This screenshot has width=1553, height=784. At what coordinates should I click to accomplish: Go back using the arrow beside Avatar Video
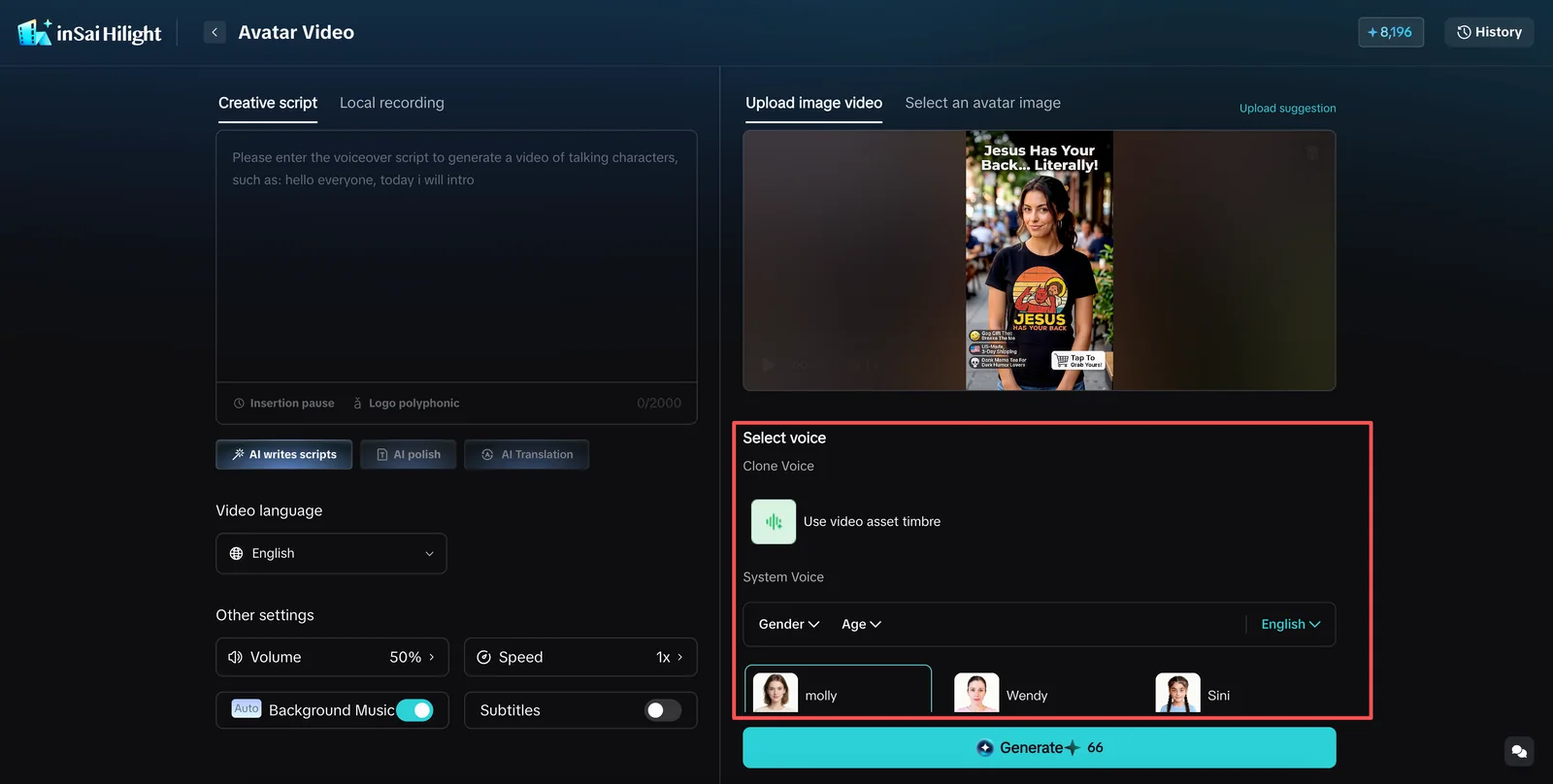(x=215, y=32)
